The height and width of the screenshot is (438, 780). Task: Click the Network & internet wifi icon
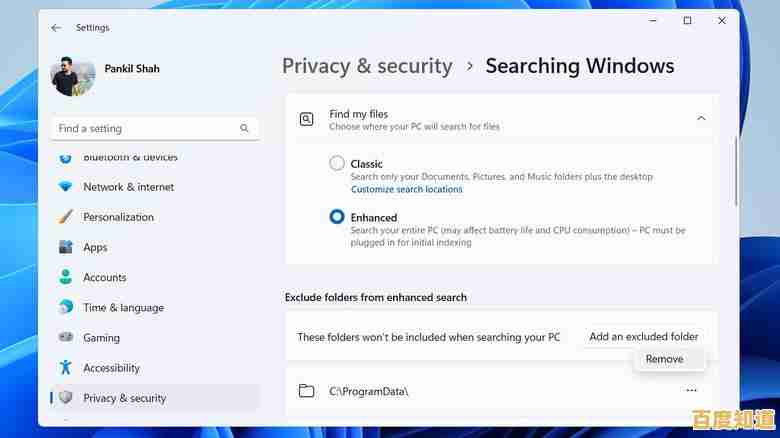pyautogui.click(x=66, y=187)
